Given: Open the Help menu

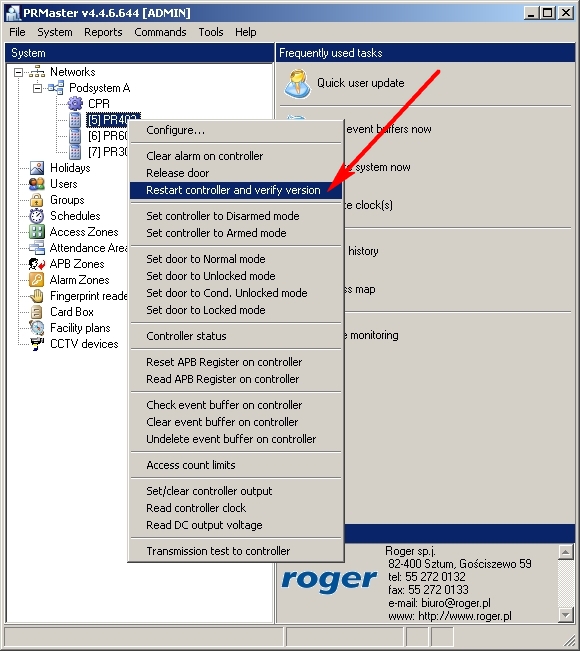Looking at the screenshot, I should point(245,32).
